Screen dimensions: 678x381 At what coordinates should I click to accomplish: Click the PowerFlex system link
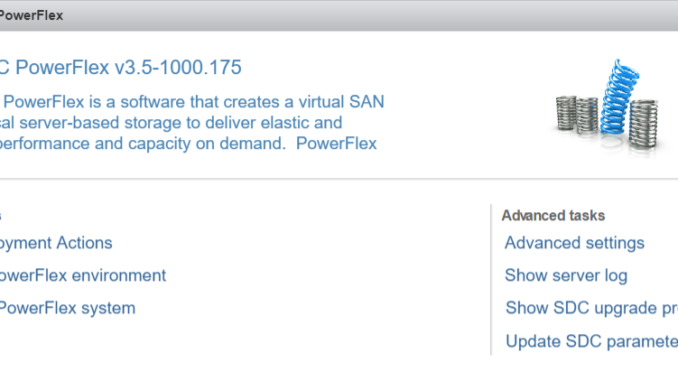coord(67,308)
